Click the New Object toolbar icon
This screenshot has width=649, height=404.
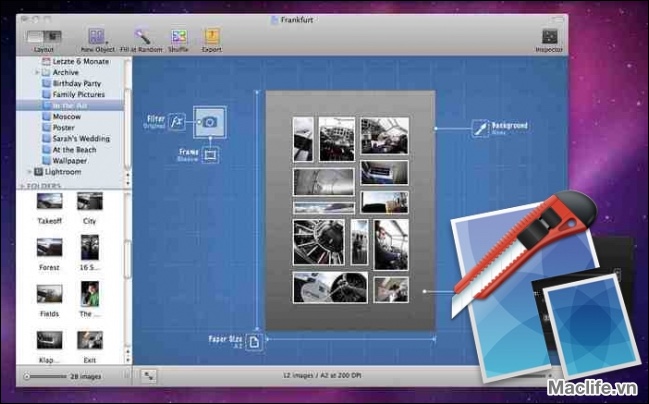coord(97,36)
